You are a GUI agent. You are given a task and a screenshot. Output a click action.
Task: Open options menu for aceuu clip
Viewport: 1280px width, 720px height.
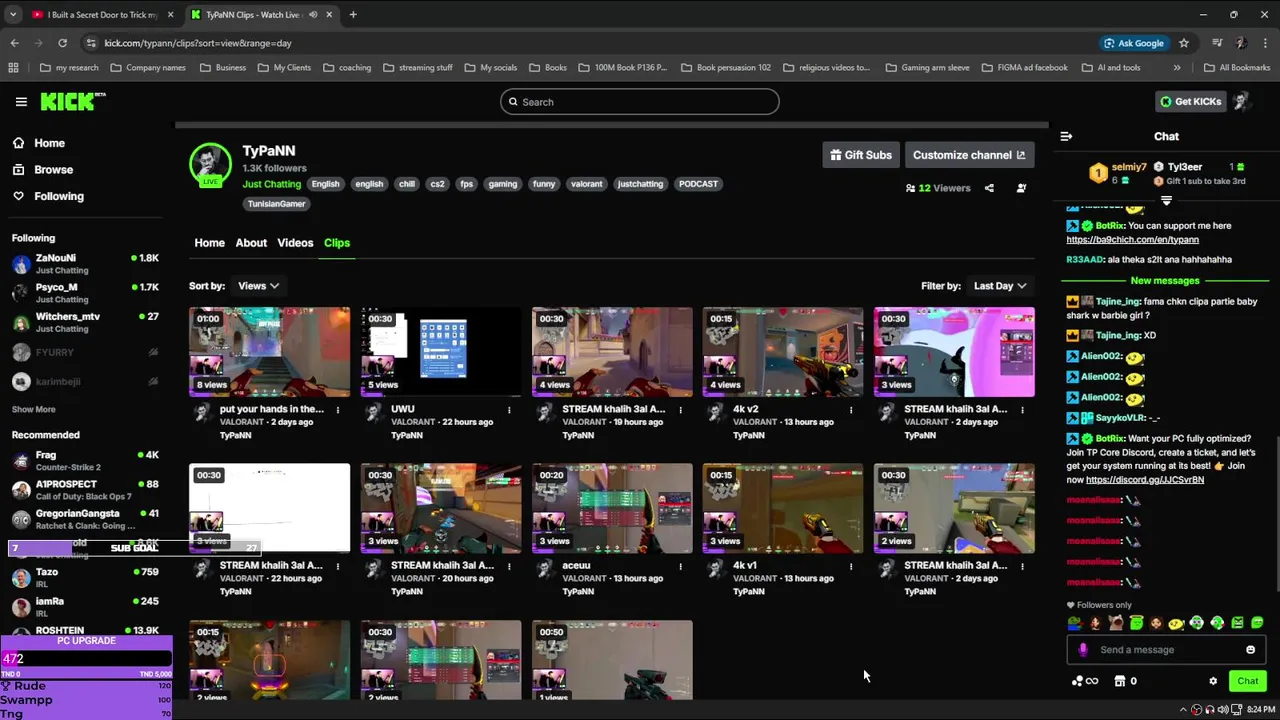[680, 566]
